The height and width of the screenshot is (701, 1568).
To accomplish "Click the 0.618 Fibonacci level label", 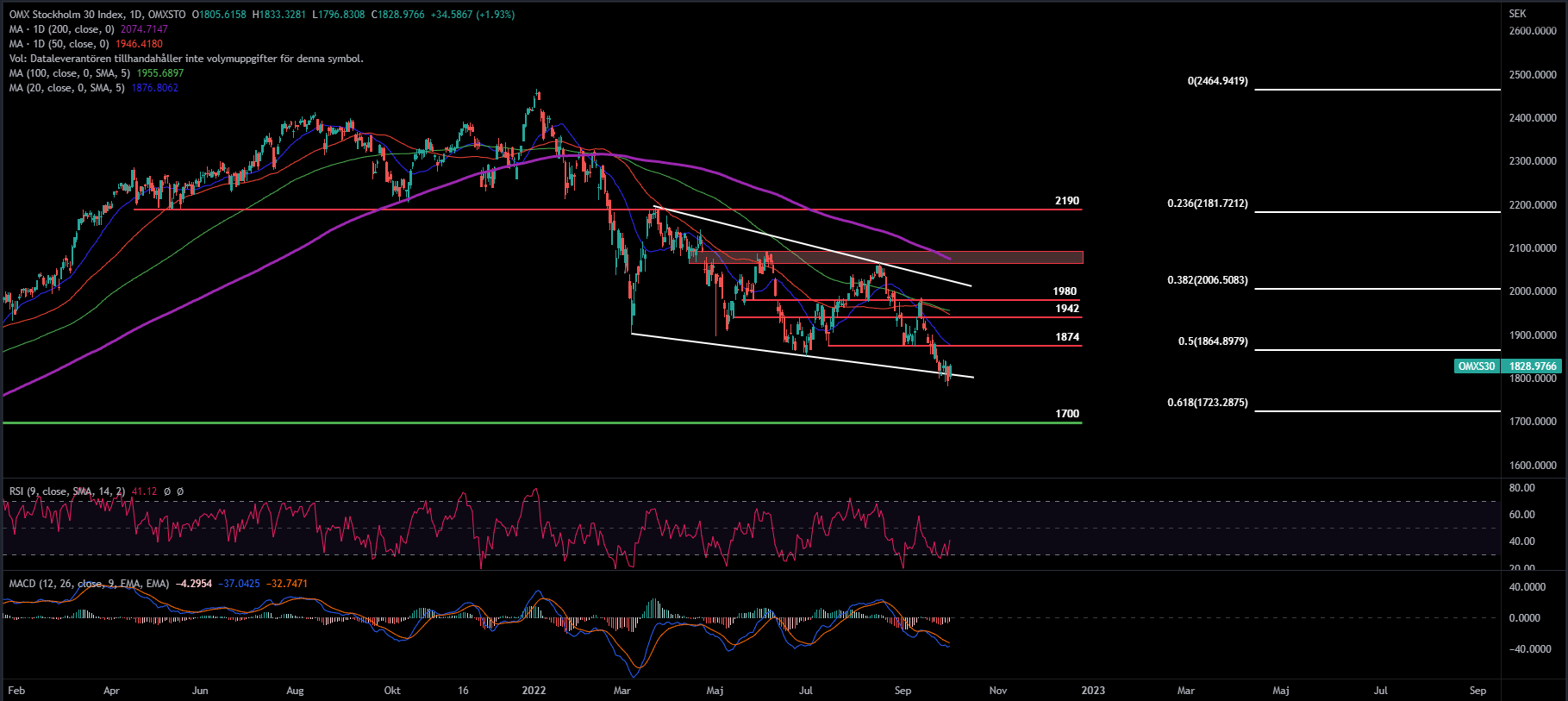I will (1207, 403).
